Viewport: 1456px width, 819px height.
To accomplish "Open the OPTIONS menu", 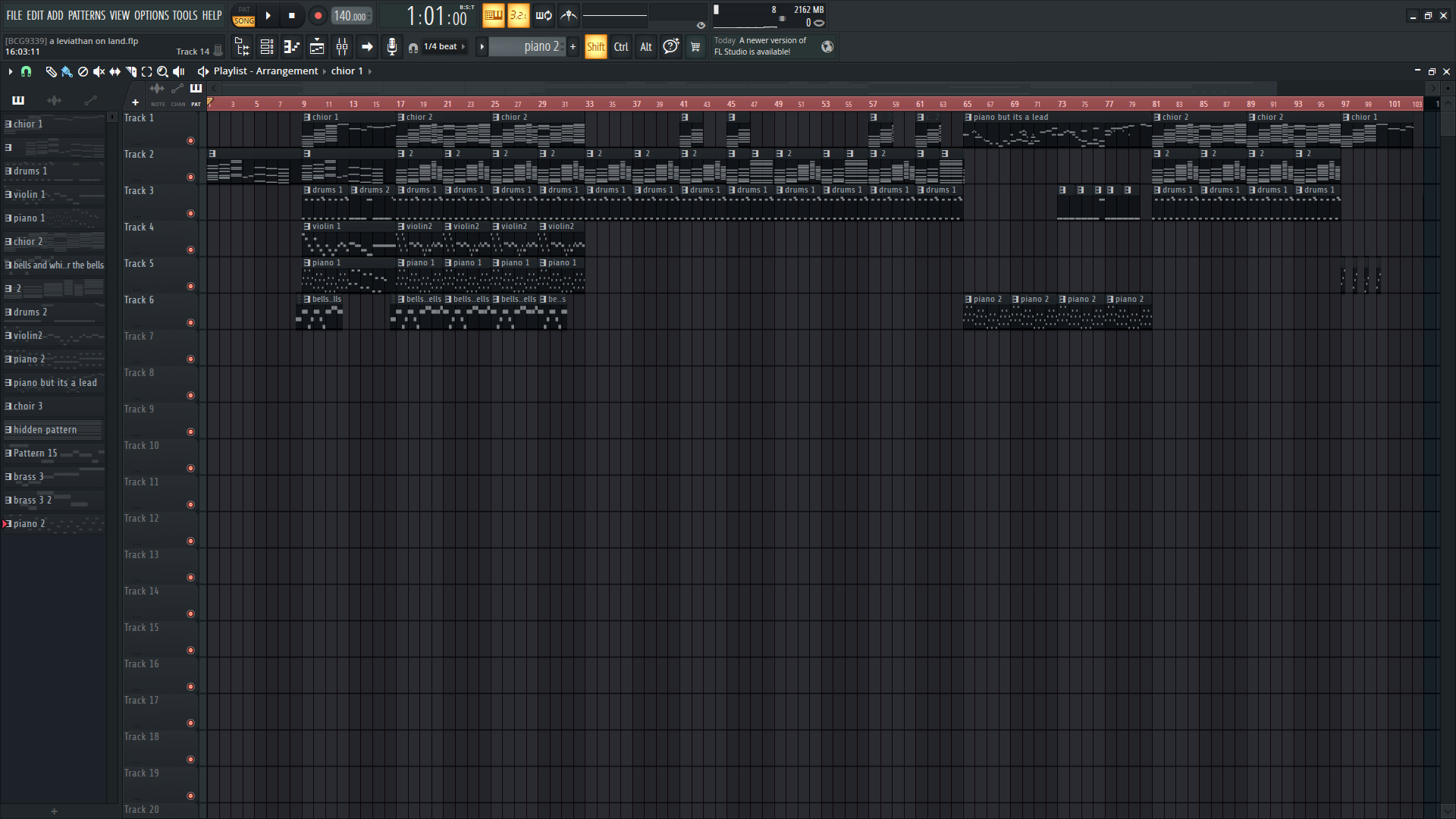I will tap(151, 15).
